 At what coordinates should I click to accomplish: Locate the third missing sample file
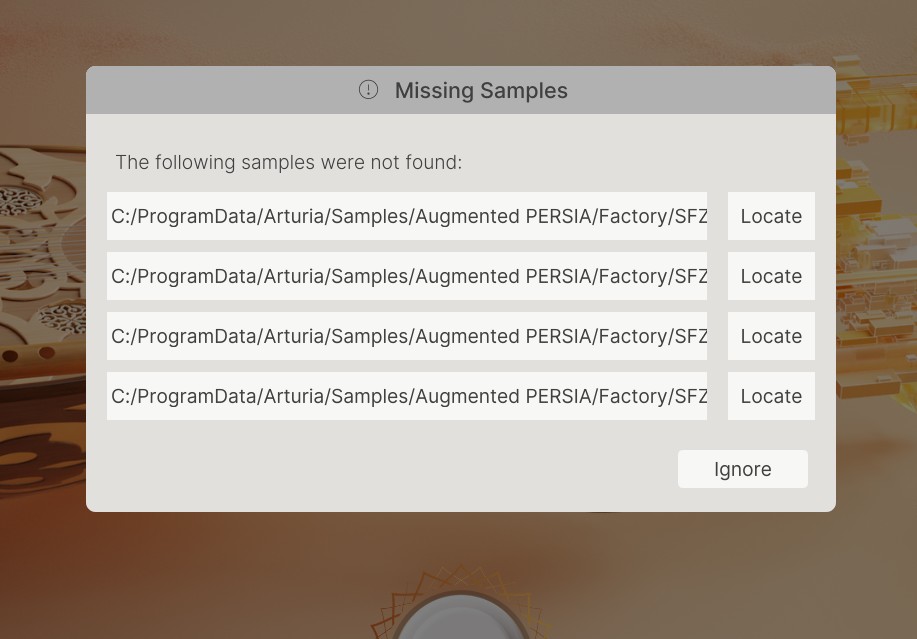click(770, 336)
